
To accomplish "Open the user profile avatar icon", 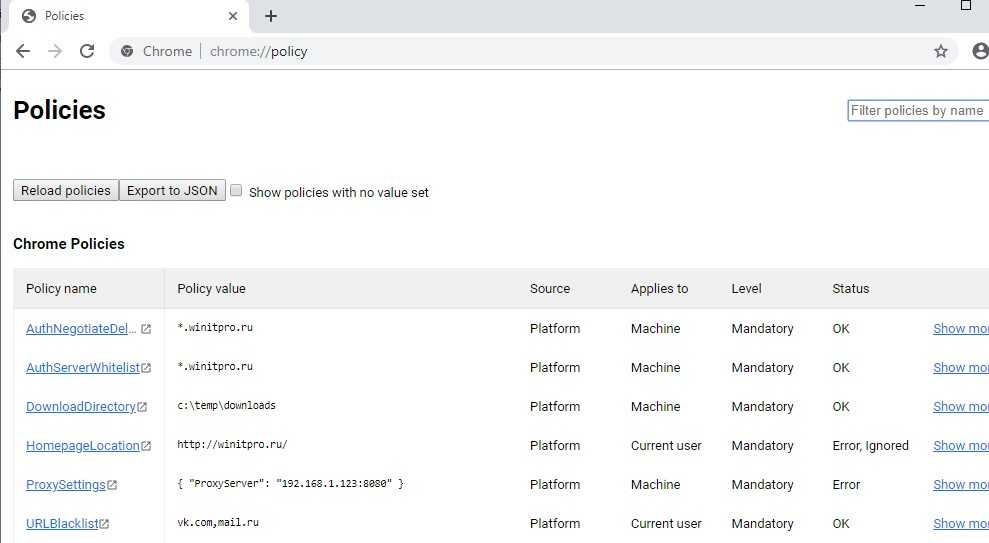I will click(980, 51).
